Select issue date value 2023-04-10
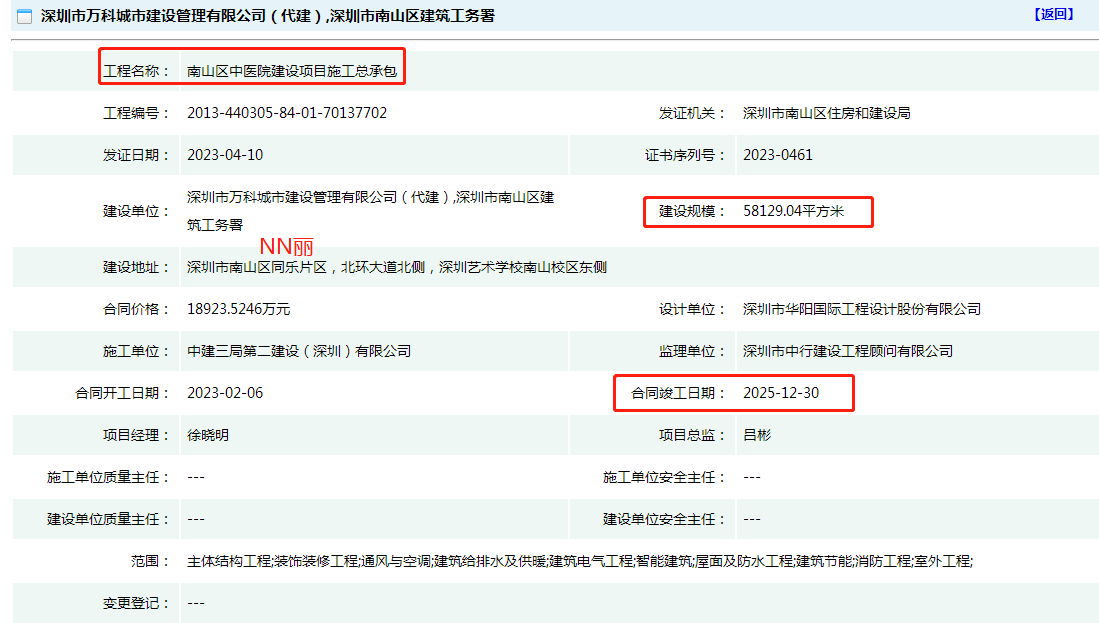The image size is (1099, 623). (225, 155)
